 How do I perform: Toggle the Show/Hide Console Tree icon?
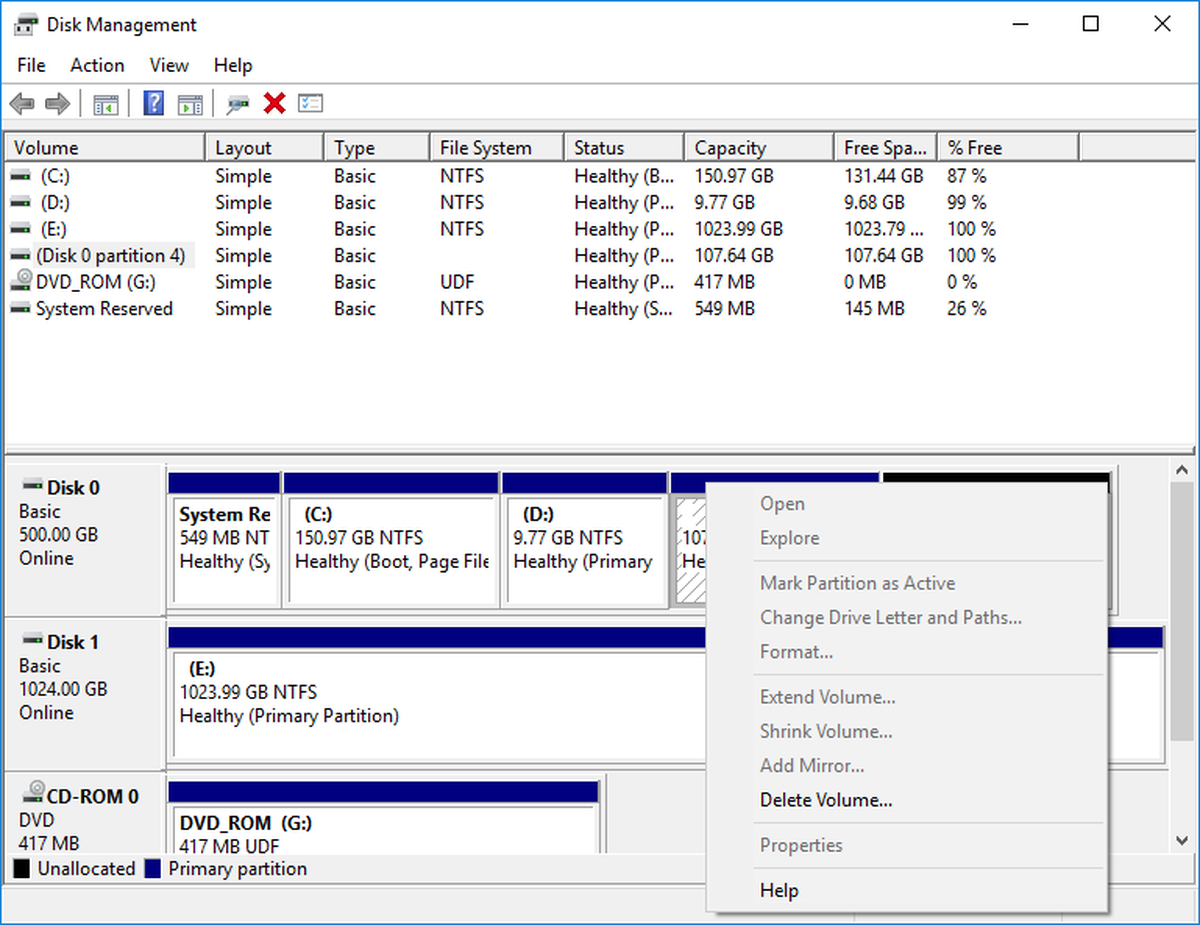tap(106, 103)
